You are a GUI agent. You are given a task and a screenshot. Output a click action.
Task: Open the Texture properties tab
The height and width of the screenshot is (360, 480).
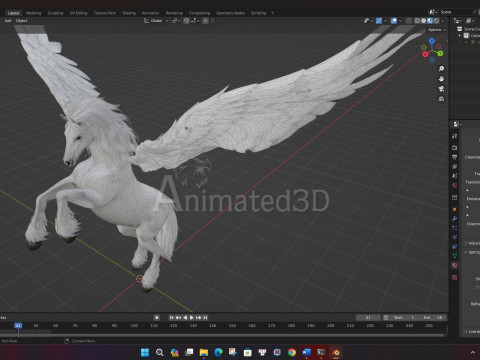[x=455, y=277]
